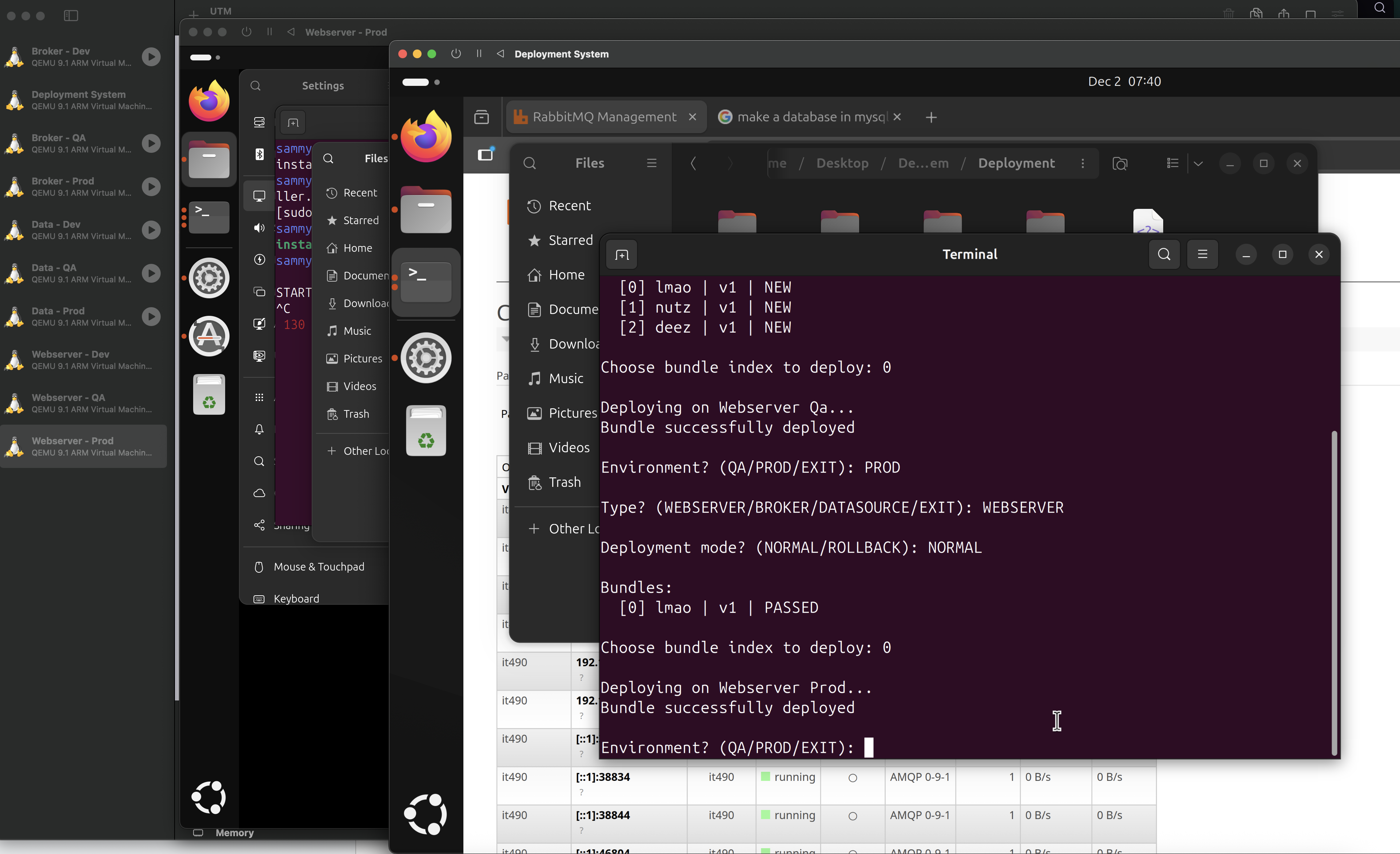Add a new Terminal tab
1400x854 pixels.
pos(622,255)
